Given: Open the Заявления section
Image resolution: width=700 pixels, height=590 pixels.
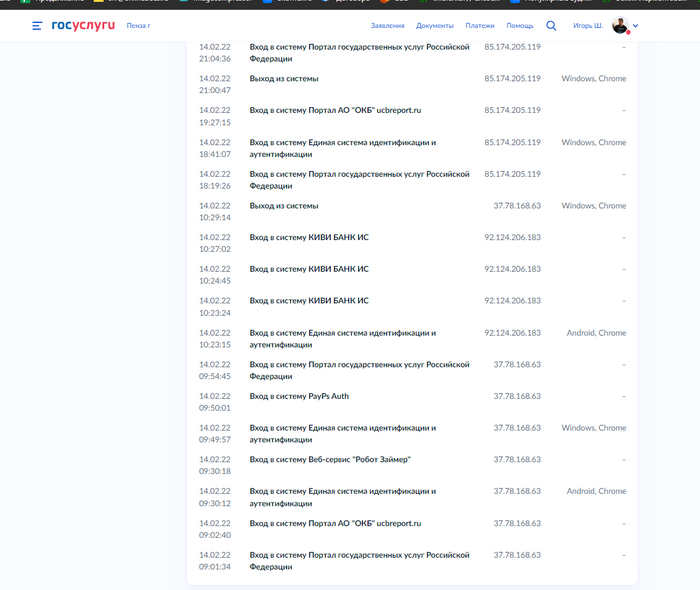Looking at the screenshot, I should (388, 26).
